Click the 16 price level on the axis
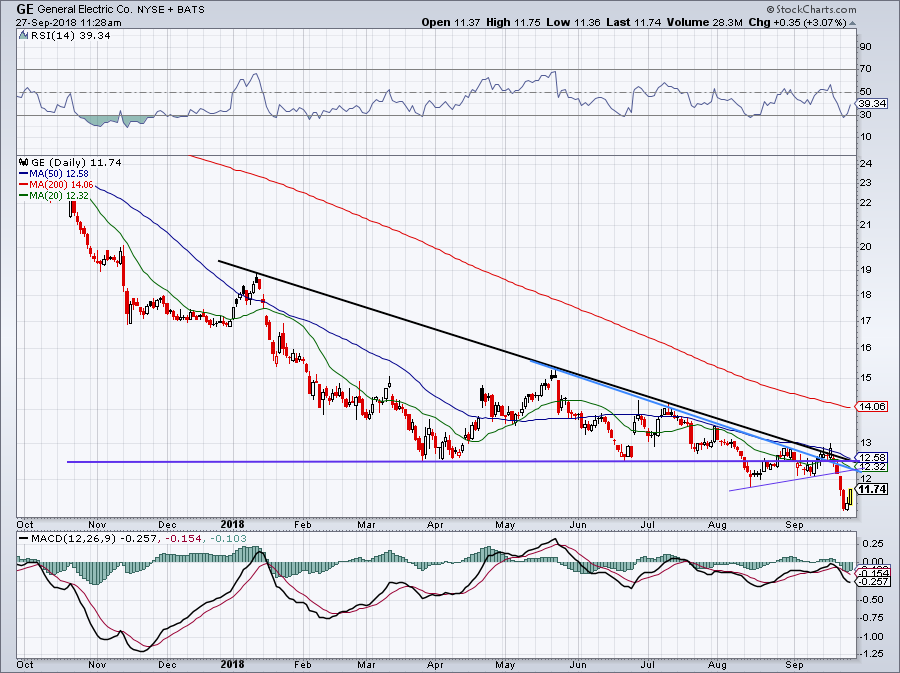900x673 pixels. 866,348
